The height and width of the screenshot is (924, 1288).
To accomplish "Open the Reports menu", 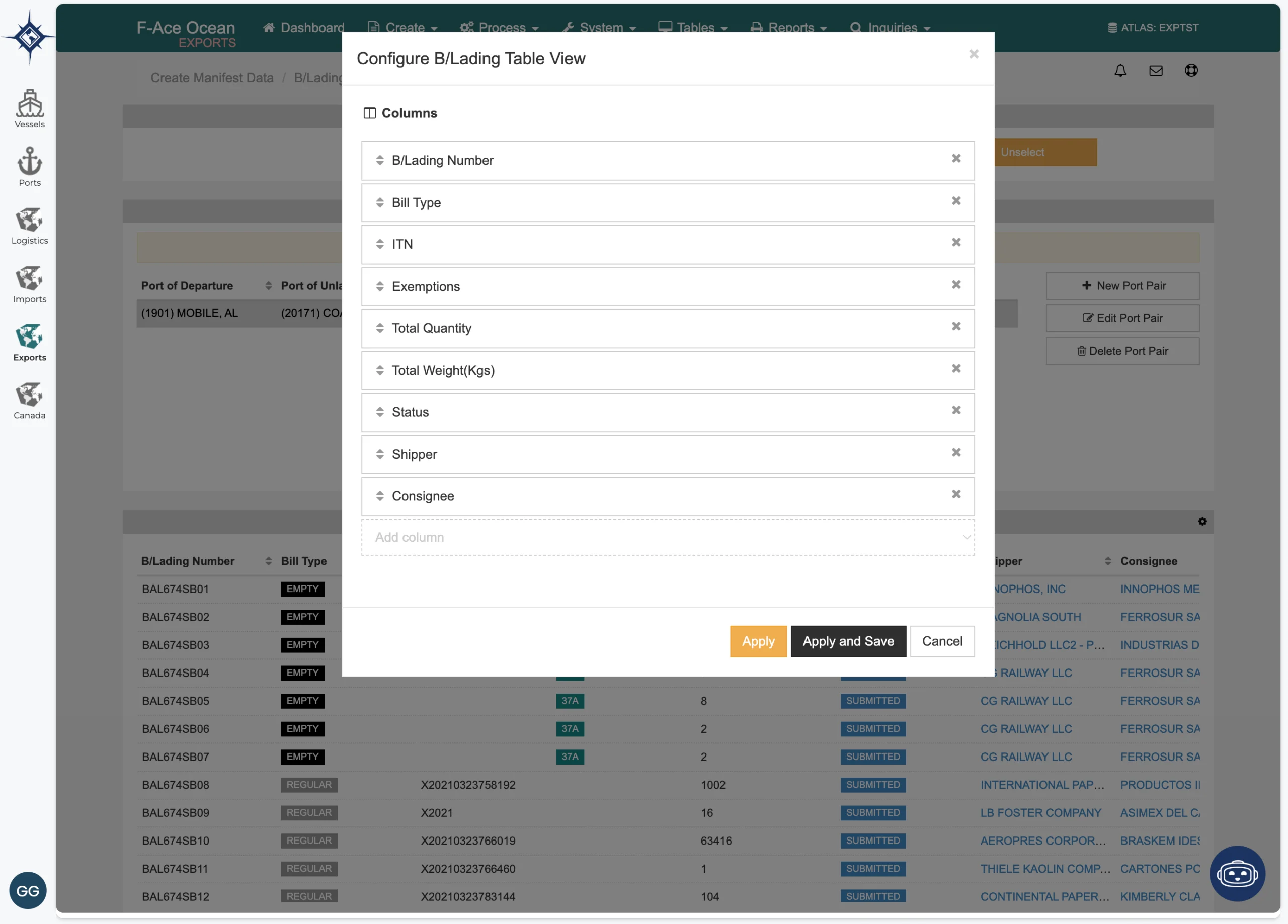I will pyautogui.click(x=789, y=27).
